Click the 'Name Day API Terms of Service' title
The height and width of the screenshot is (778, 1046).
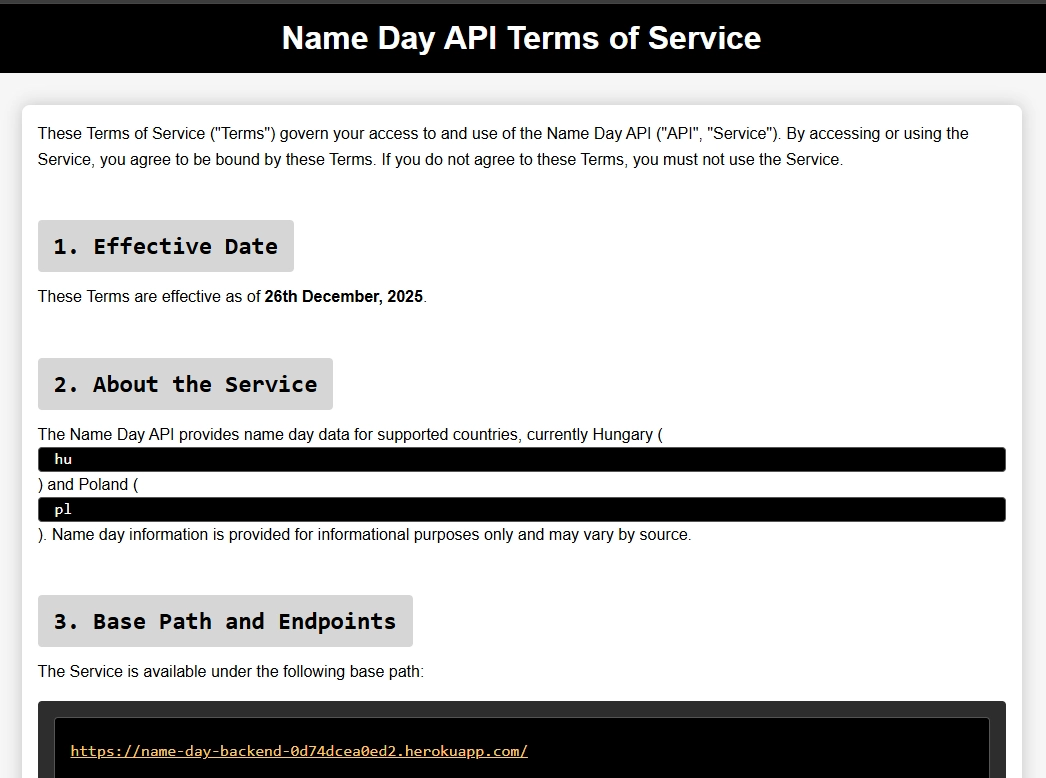point(521,38)
